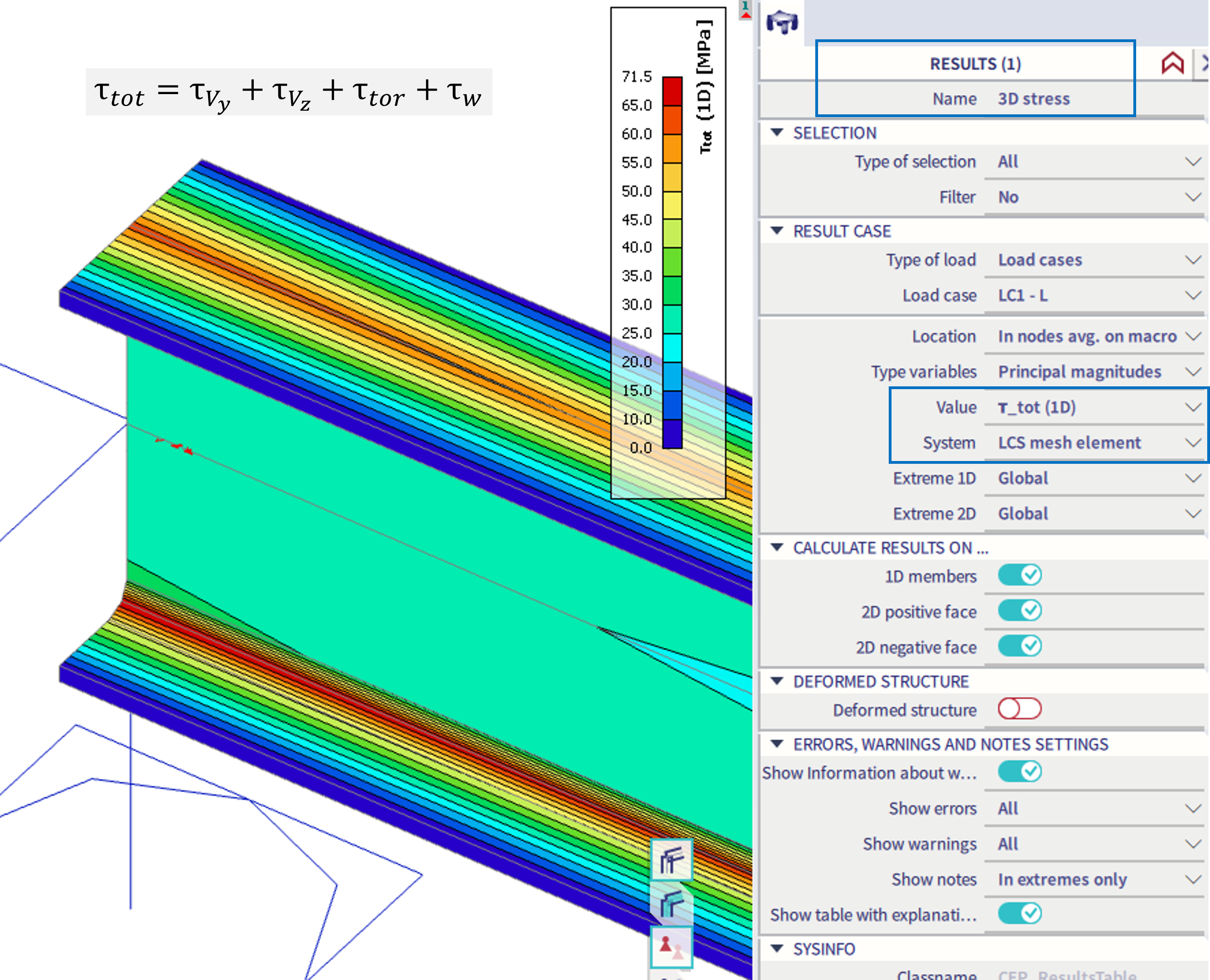Viewport: 1210px width, 980px height.
Task: Collapse the RESULT CASE section
Action: (777, 231)
